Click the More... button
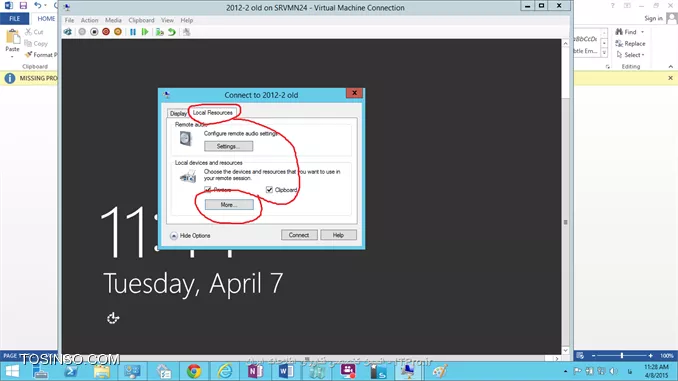 pyautogui.click(x=229, y=205)
